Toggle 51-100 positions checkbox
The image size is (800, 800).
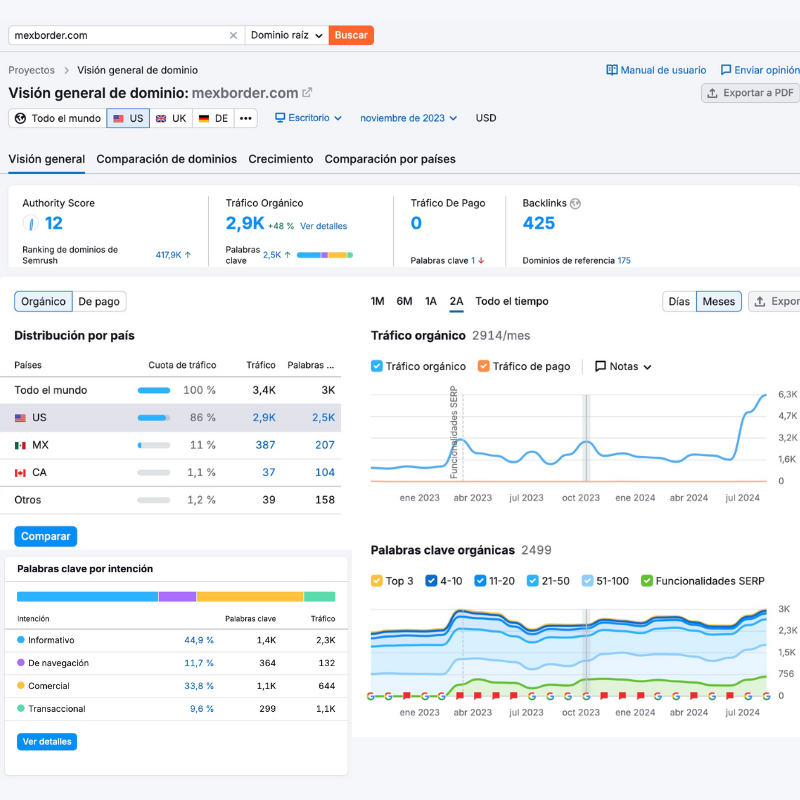pos(587,581)
